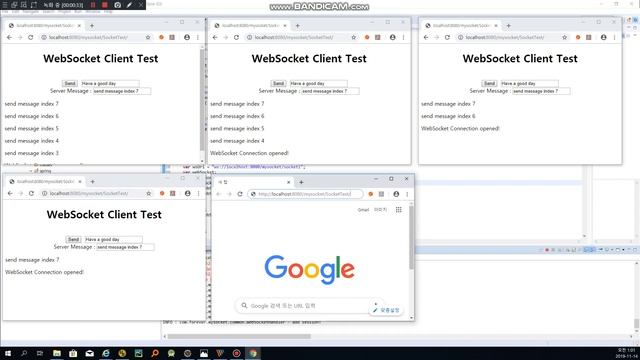The width and height of the screenshot is (640, 360).
Task: Open profile avatar in Google window
Action: [396, 194]
